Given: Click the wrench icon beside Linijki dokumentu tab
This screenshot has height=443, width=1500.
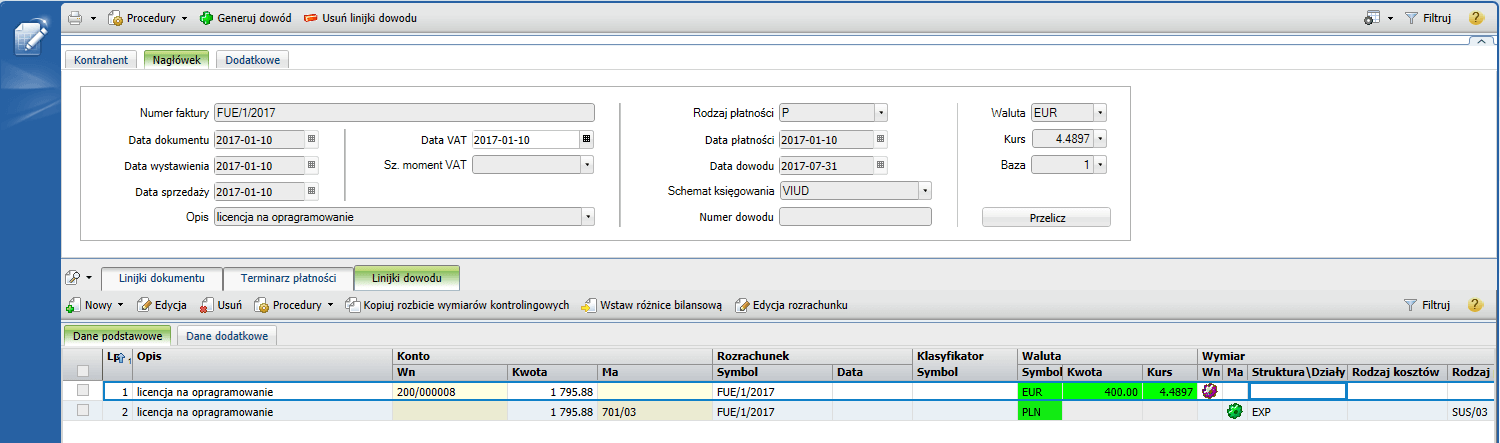Looking at the screenshot, I should [x=73, y=277].
